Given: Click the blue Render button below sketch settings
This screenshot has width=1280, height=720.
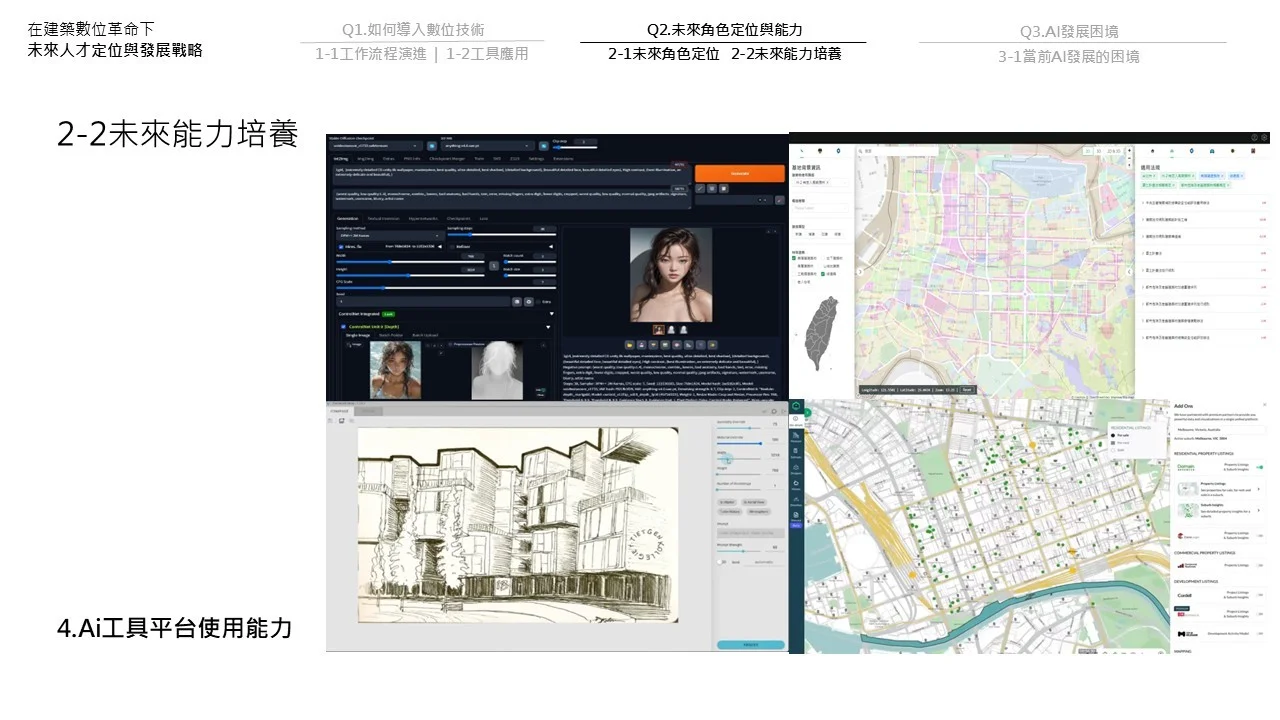Looking at the screenshot, I should (x=750, y=645).
